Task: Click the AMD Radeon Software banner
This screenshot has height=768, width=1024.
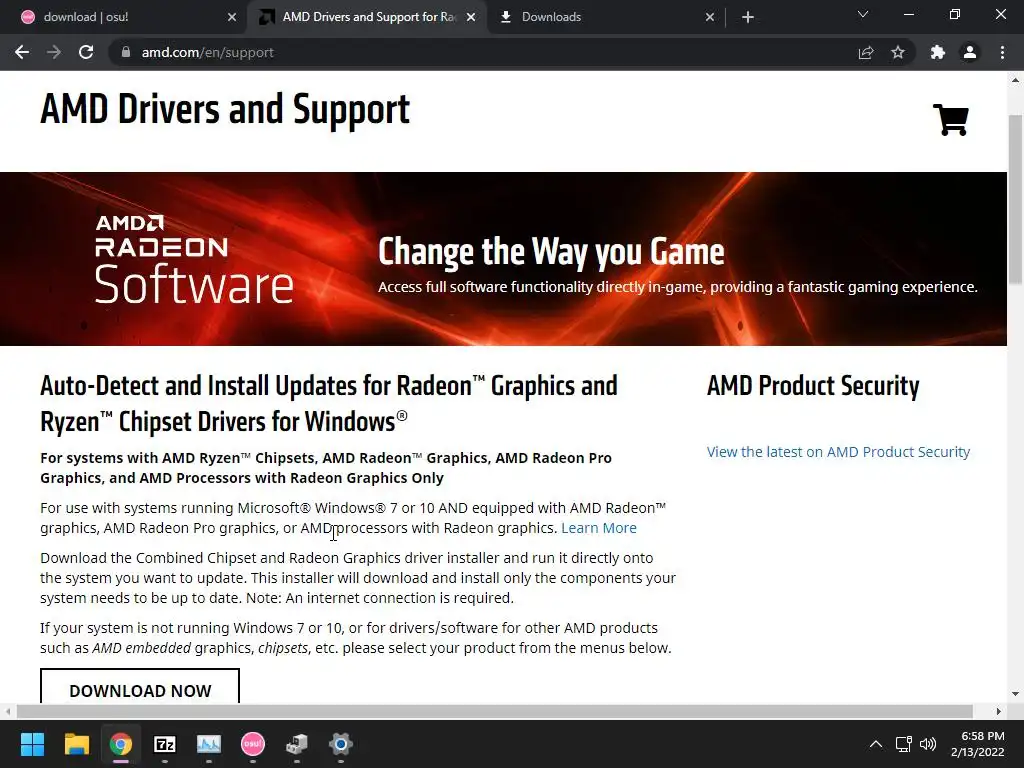Action: (x=503, y=259)
